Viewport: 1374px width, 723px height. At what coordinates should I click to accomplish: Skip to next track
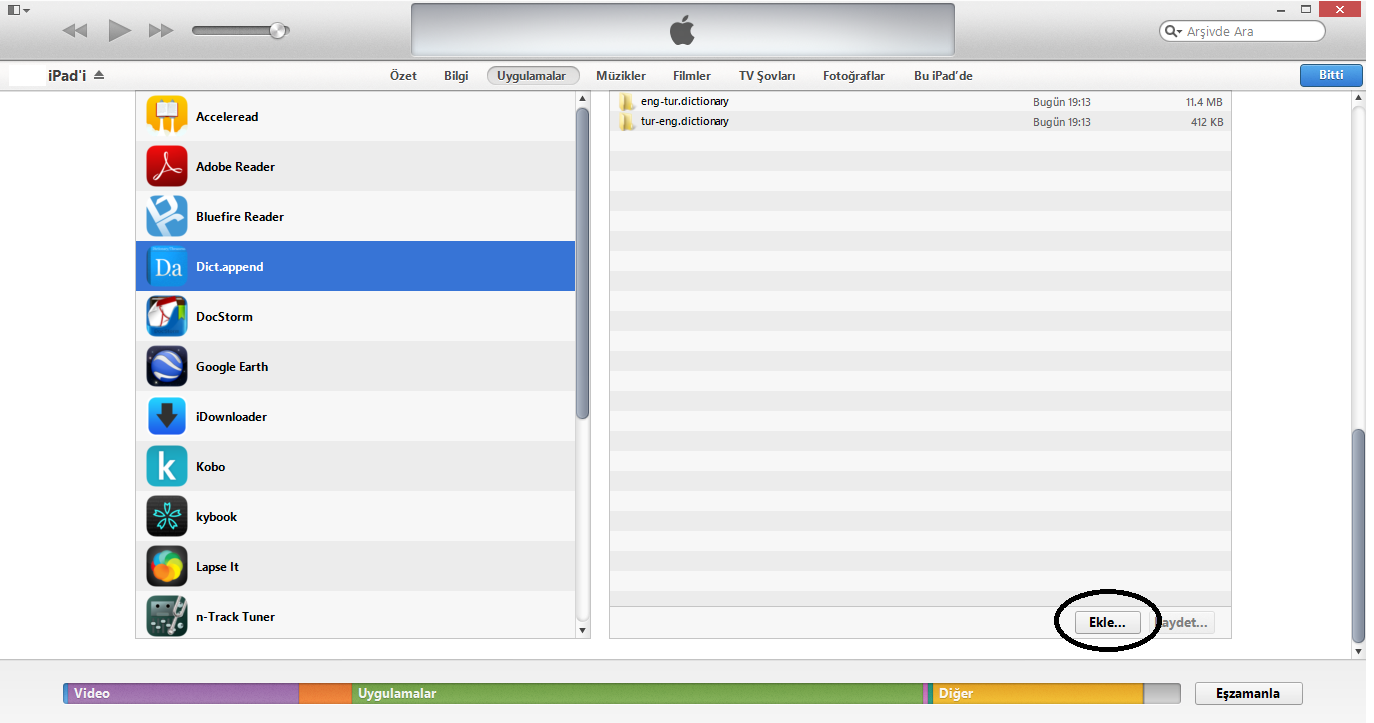[161, 31]
